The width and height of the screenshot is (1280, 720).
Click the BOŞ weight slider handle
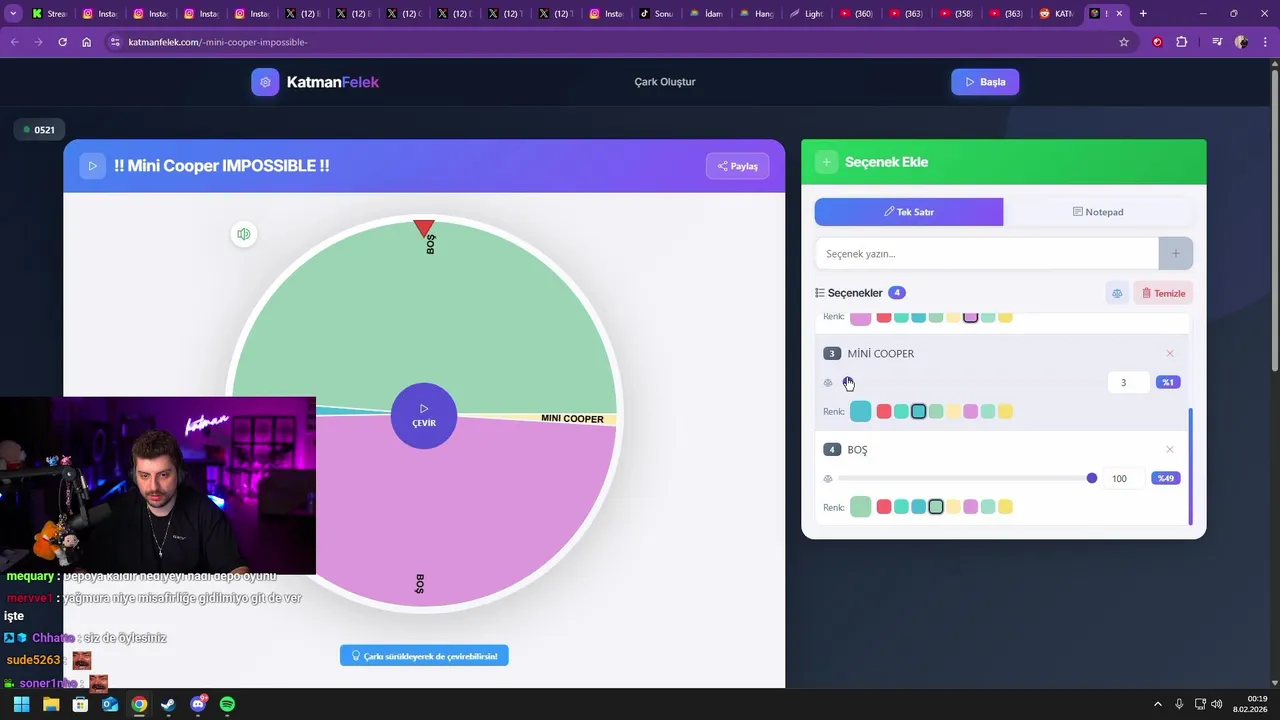click(x=1092, y=479)
